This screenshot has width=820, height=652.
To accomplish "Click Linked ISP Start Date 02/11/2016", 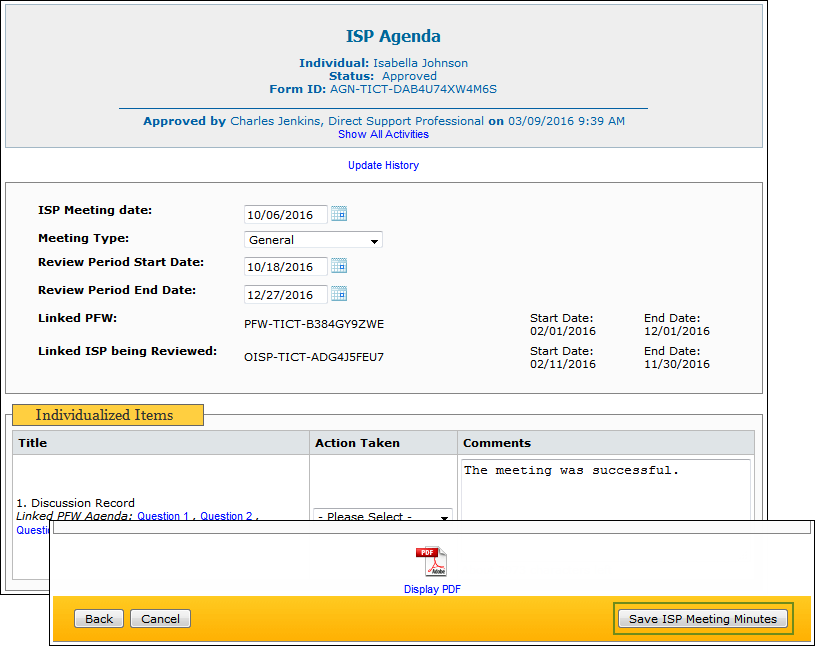I will [x=563, y=364].
